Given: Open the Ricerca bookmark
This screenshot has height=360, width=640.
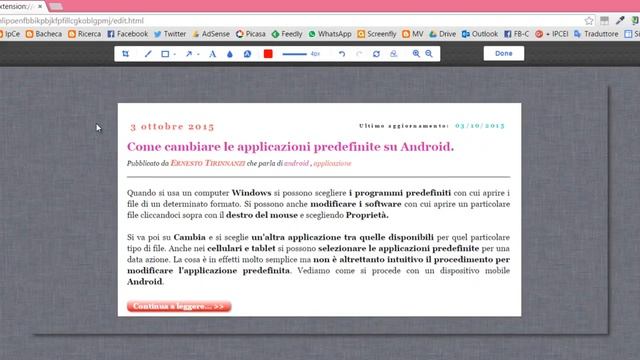Looking at the screenshot, I should pos(84,34).
